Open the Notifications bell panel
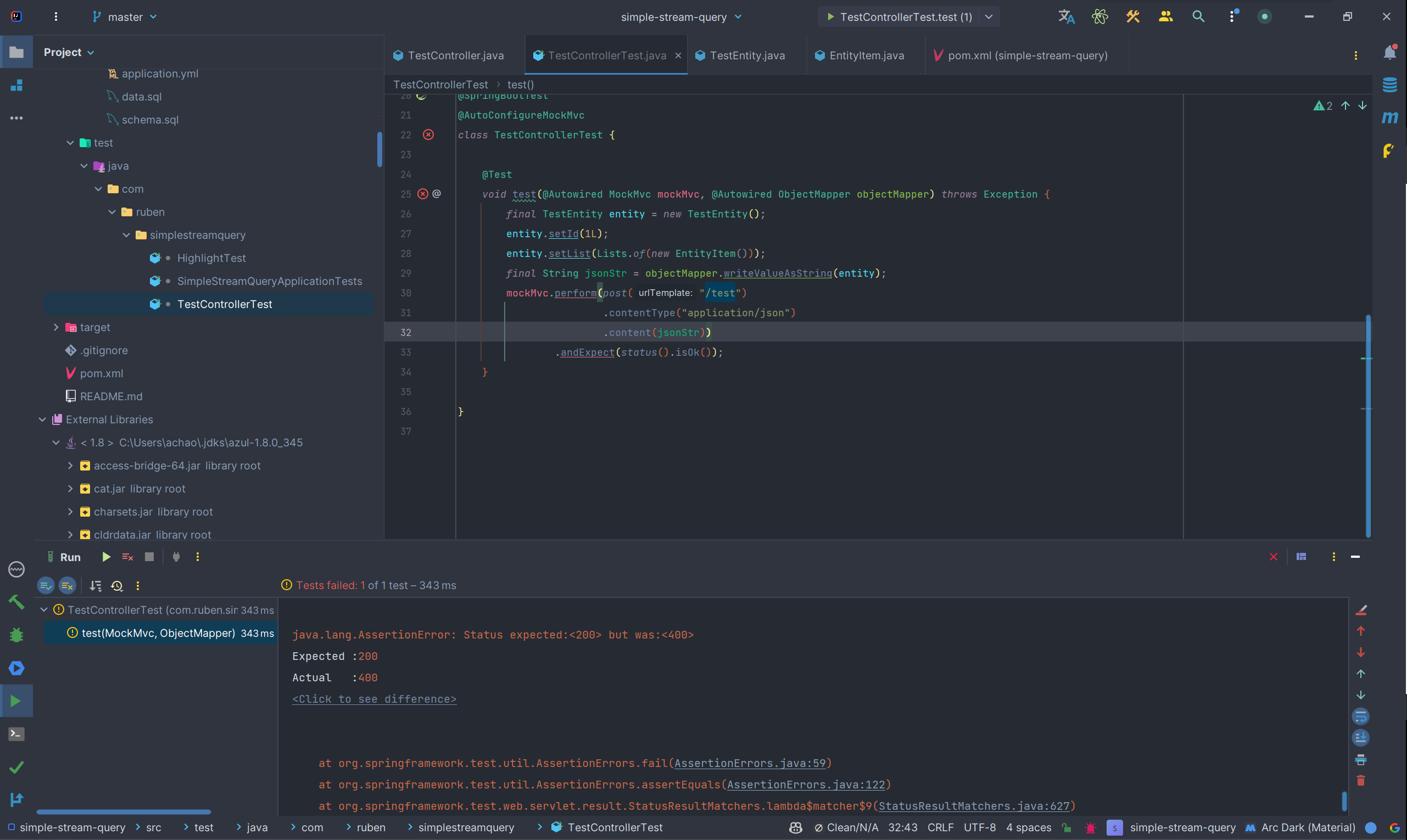 (x=1389, y=53)
